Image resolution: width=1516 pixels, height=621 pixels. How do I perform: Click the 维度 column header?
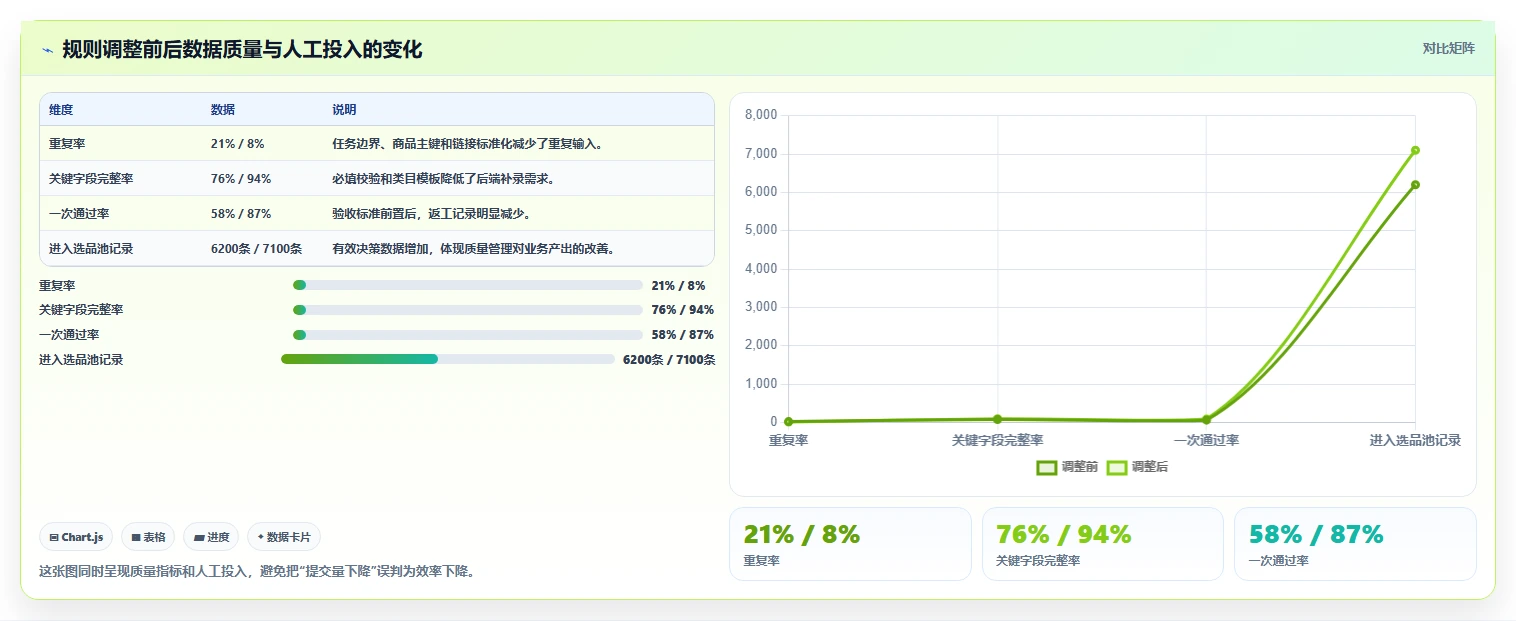tap(61, 110)
